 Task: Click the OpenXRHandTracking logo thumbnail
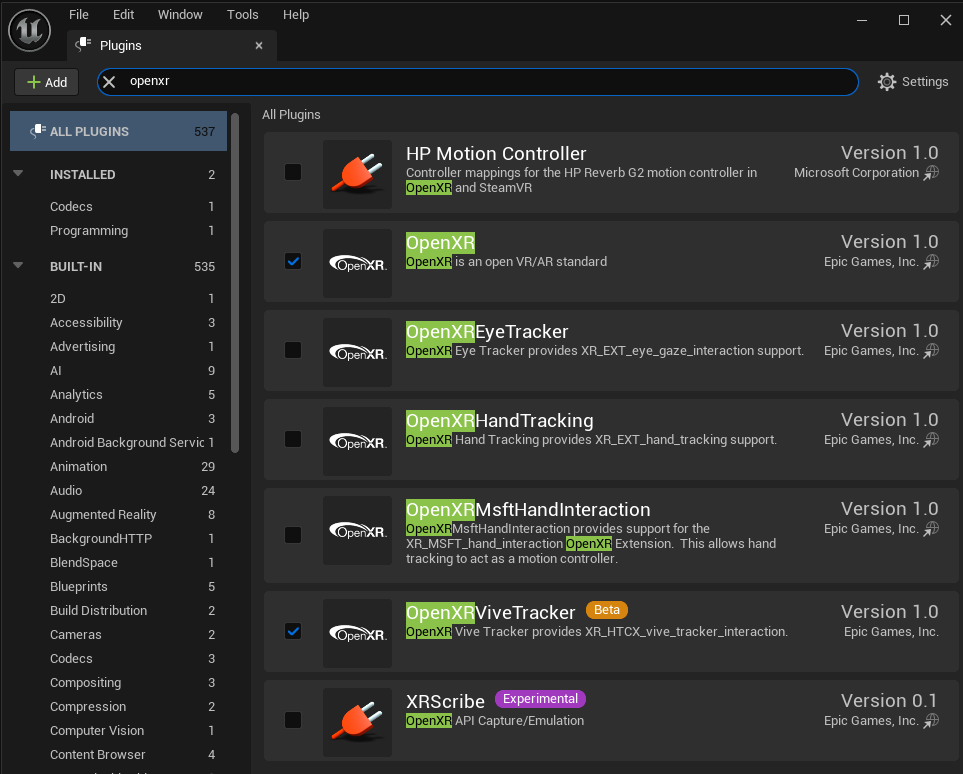[357, 442]
